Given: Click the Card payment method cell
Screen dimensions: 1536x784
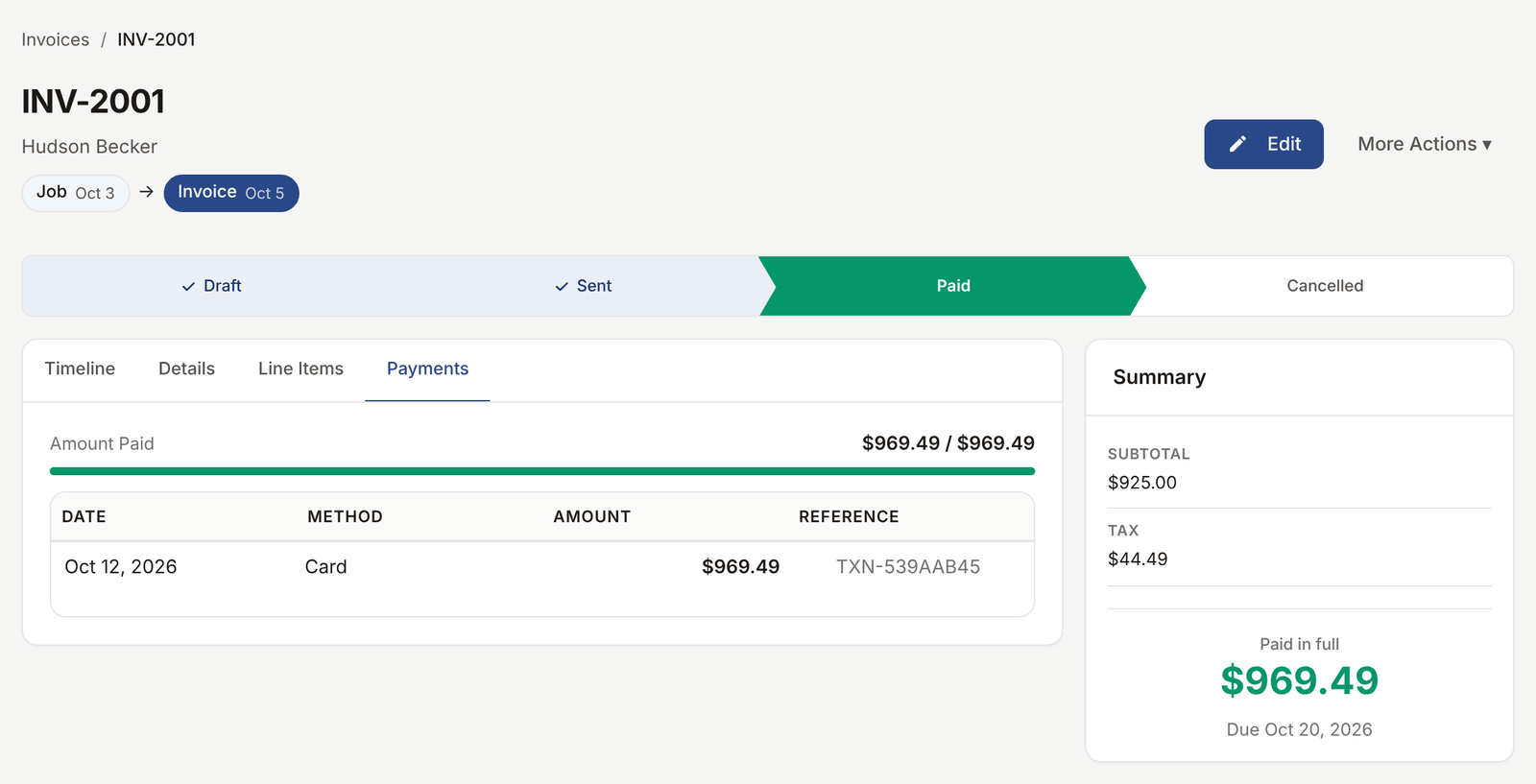Looking at the screenshot, I should pyautogui.click(x=326, y=567).
